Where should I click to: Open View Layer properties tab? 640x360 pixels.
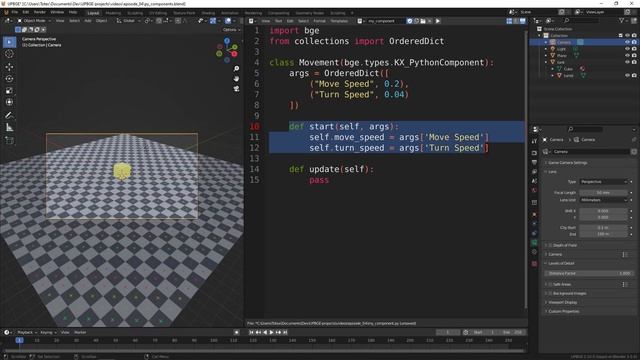point(534,171)
